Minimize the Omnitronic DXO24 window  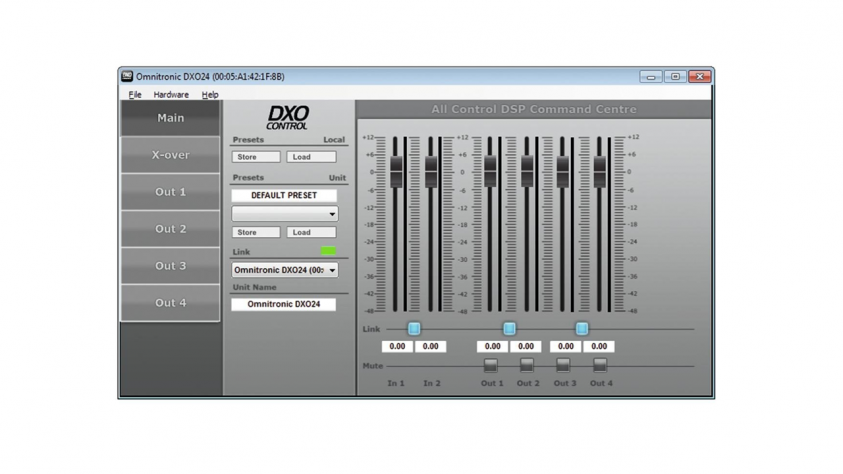651,77
